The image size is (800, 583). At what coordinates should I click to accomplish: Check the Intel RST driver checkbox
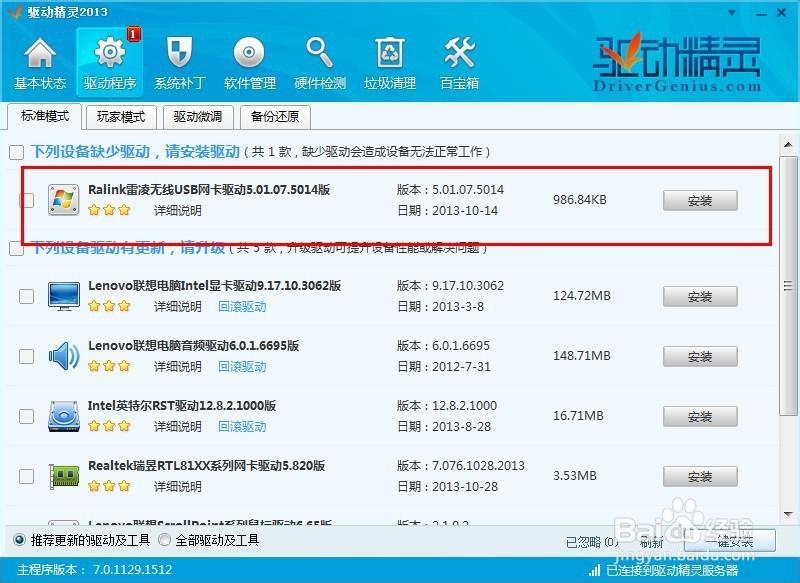click(x=27, y=416)
